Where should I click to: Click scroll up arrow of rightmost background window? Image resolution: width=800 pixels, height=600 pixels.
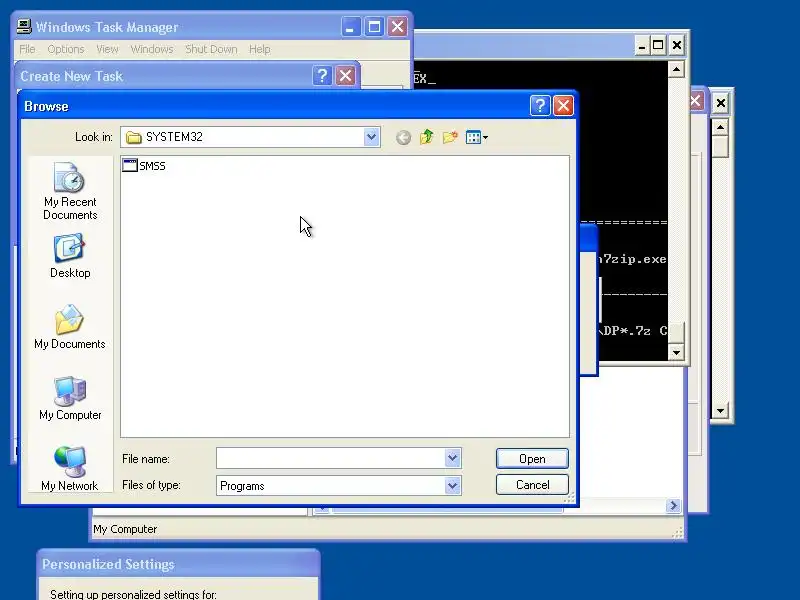point(720,127)
